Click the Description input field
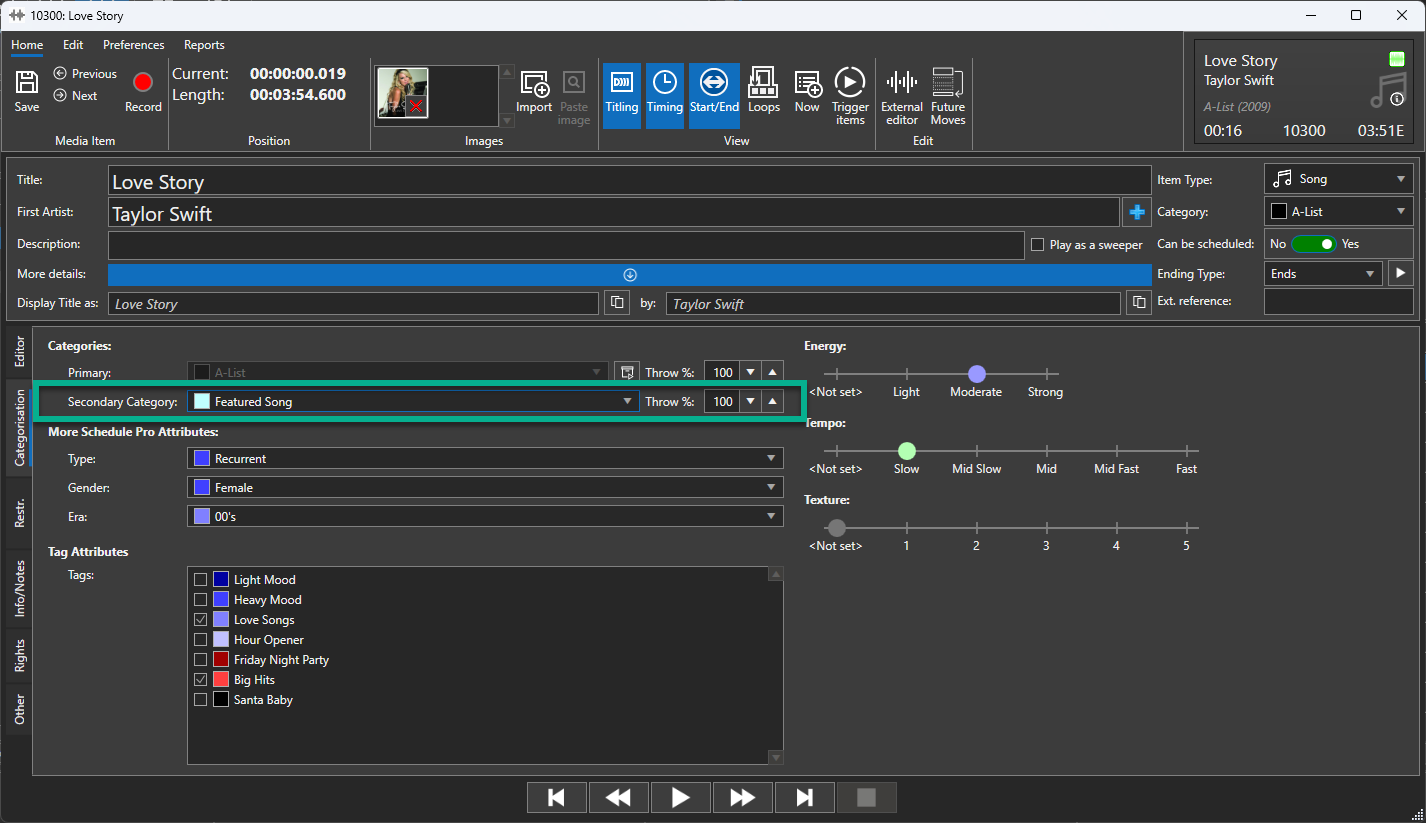Screen dimensions: 1426x823 (x=566, y=245)
